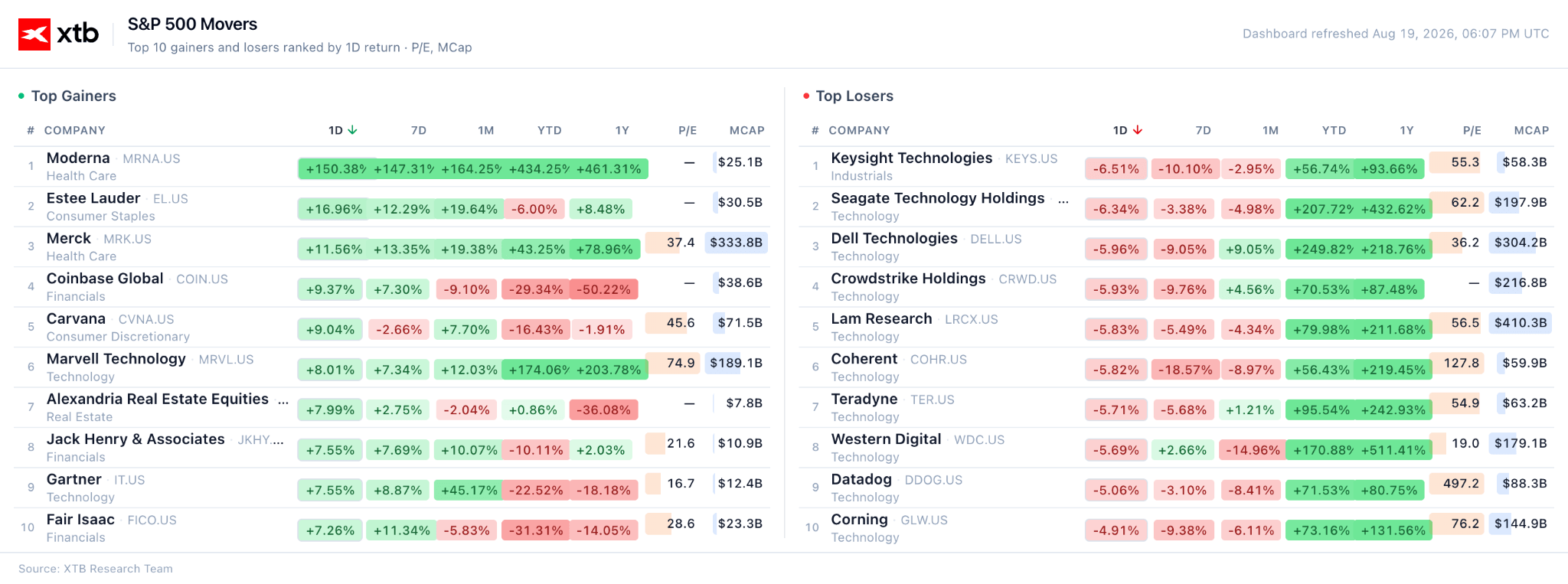Sort losers table by P/E column
The height and width of the screenshot is (584, 1568).
[x=1472, y=130]
